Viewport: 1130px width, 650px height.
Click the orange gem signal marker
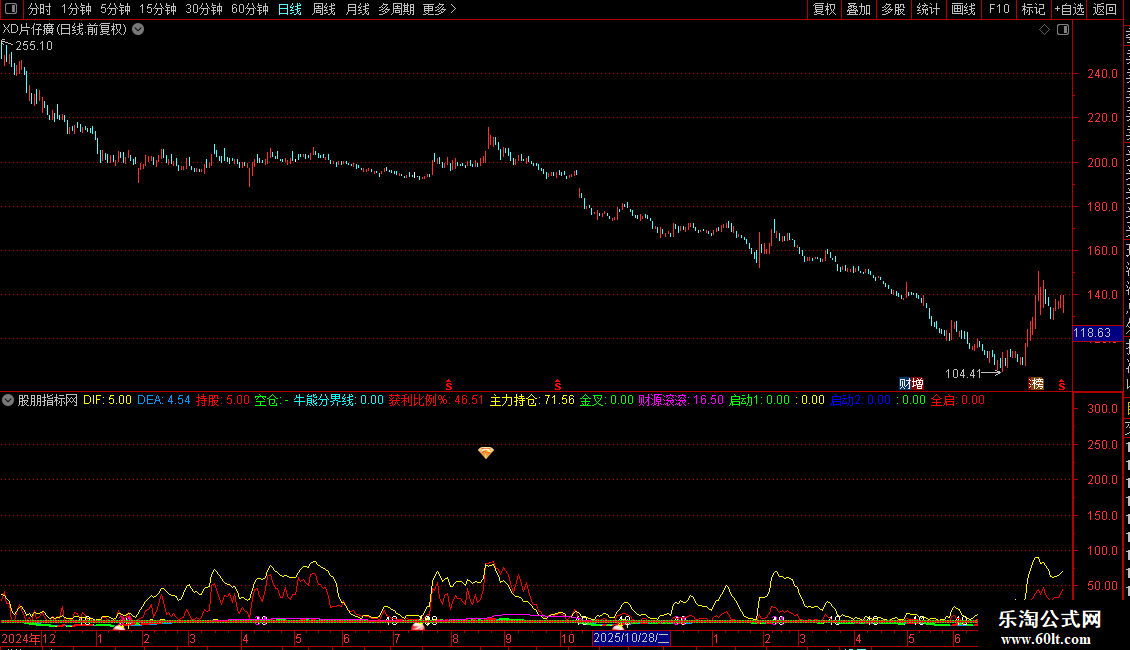(x=486, y=453)
